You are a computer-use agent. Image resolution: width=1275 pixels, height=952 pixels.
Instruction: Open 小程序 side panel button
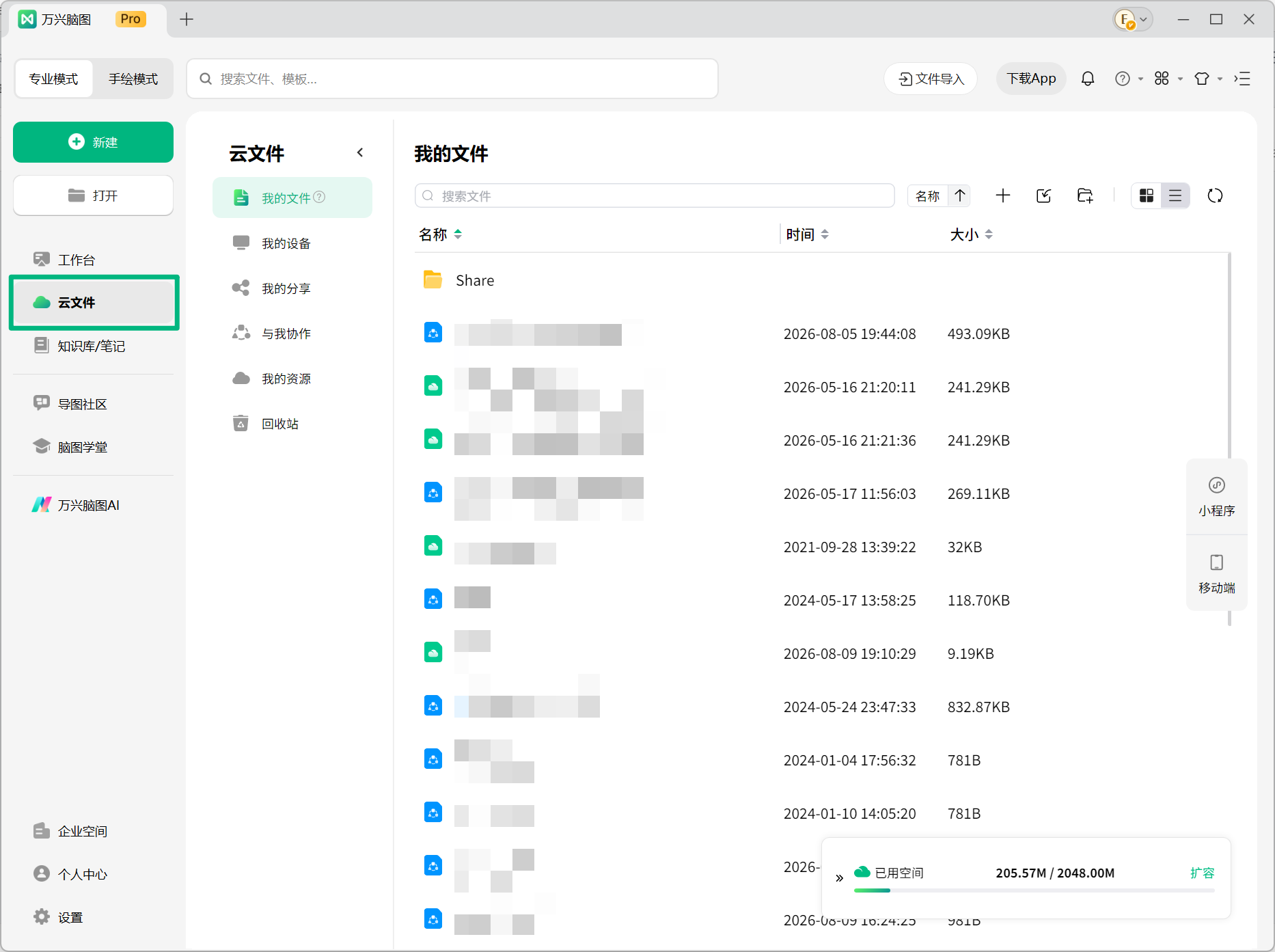pos(1217,497)
